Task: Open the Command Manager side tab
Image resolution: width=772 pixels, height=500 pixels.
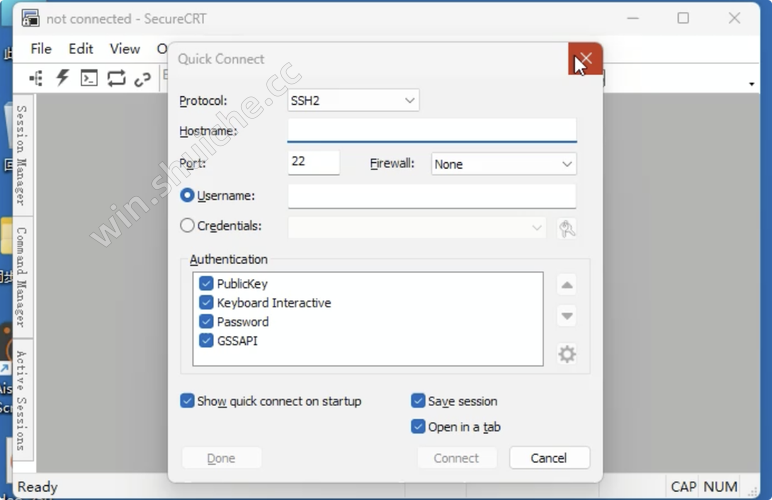Action: (x=22, y=277)
